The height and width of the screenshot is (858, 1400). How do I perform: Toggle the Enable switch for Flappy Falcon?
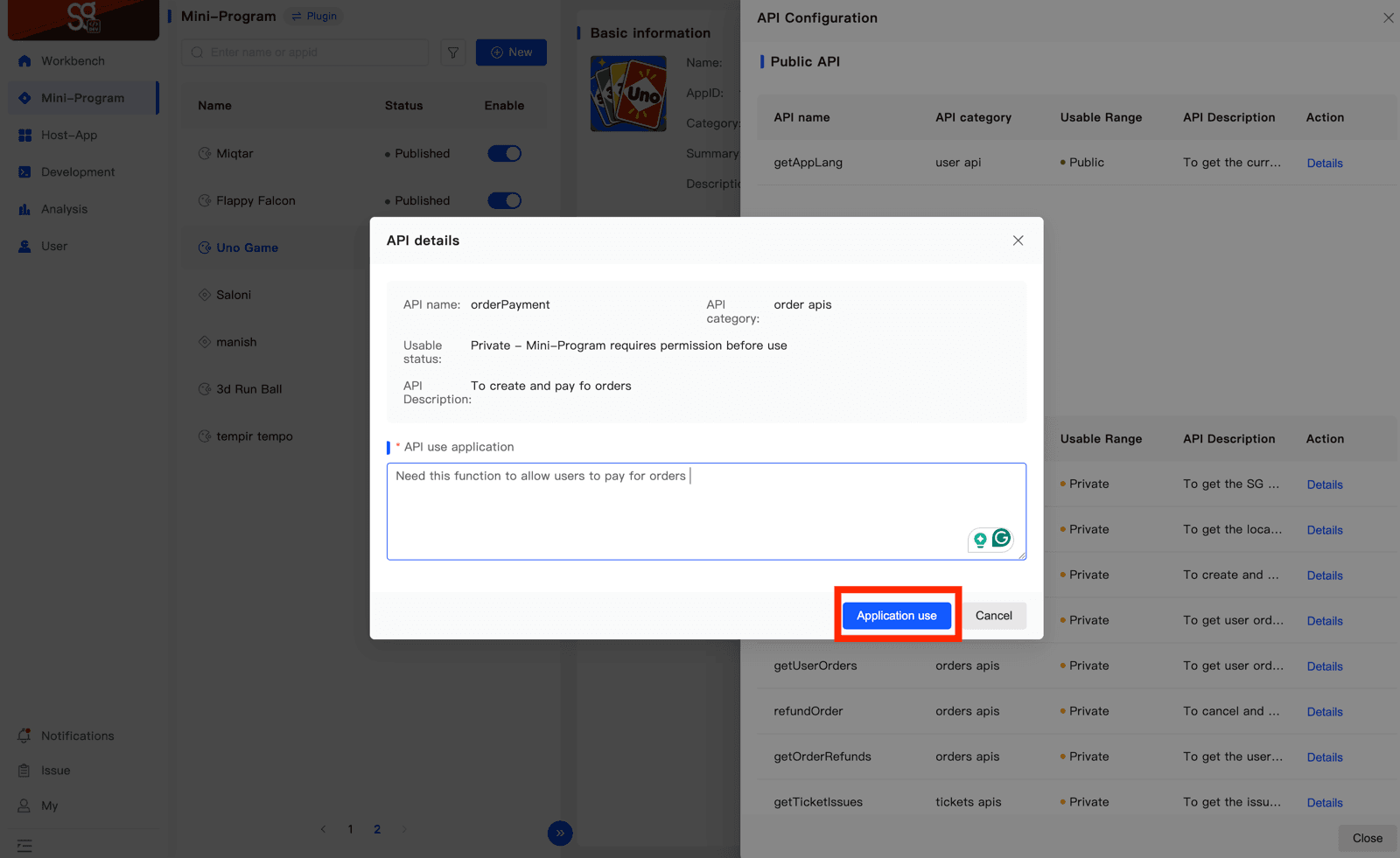(504, 201)
